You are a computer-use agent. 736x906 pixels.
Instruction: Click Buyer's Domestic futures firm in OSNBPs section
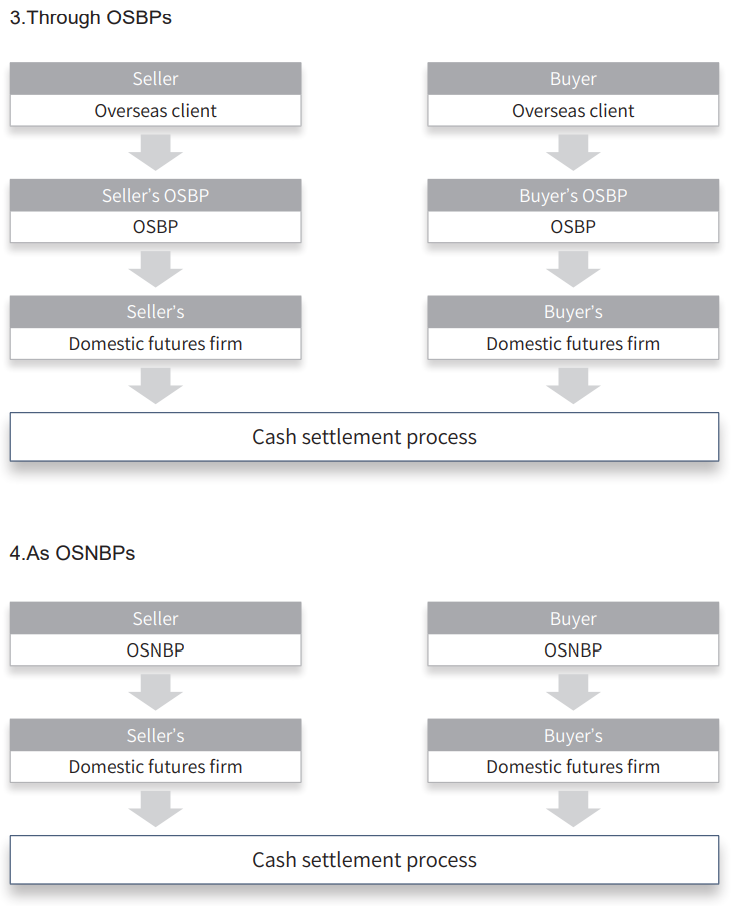pyautogui.click(x=573, y=767)
